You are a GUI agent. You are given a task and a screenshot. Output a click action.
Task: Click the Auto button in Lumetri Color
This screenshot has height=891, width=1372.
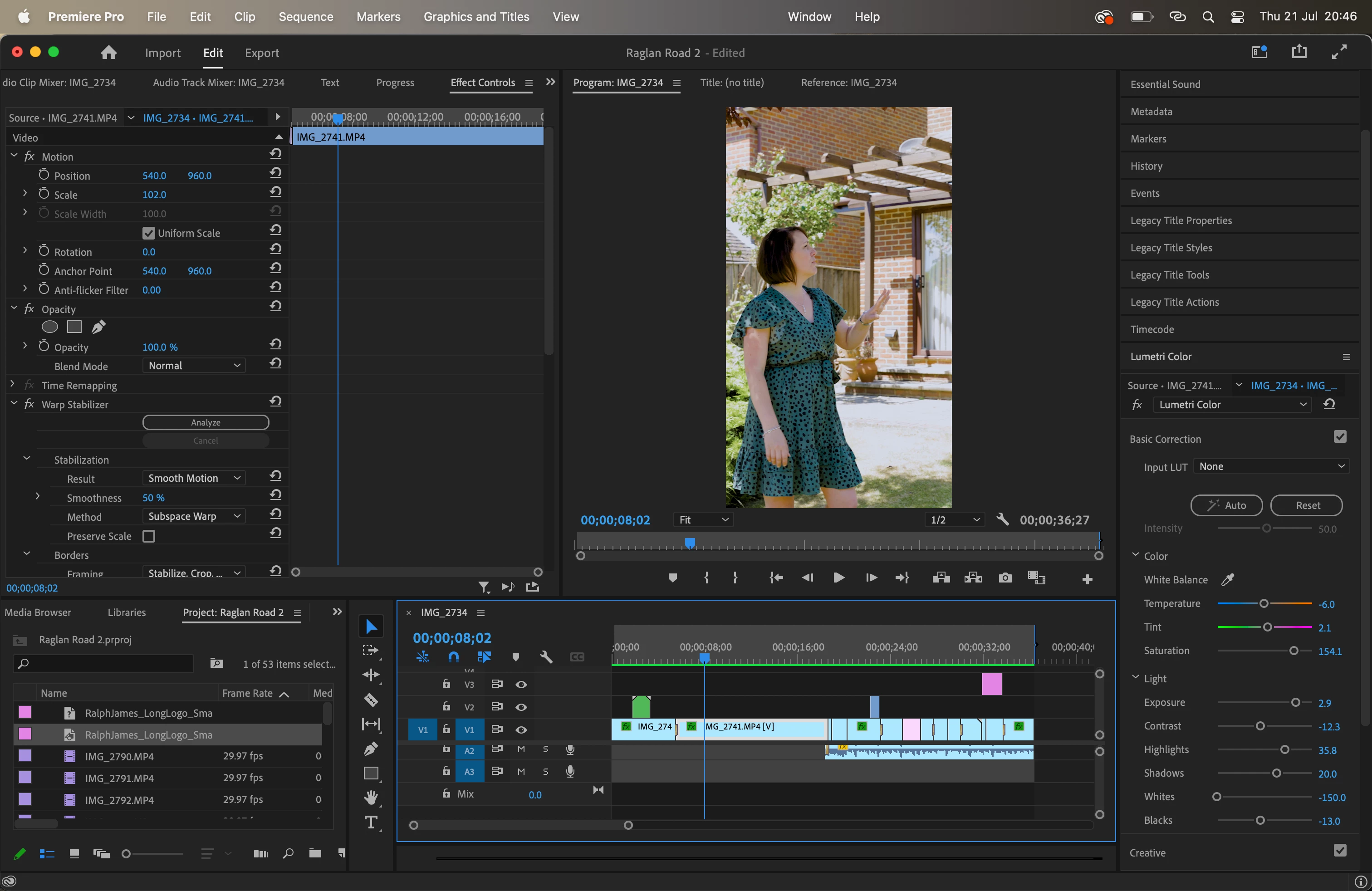point(1226,505)
